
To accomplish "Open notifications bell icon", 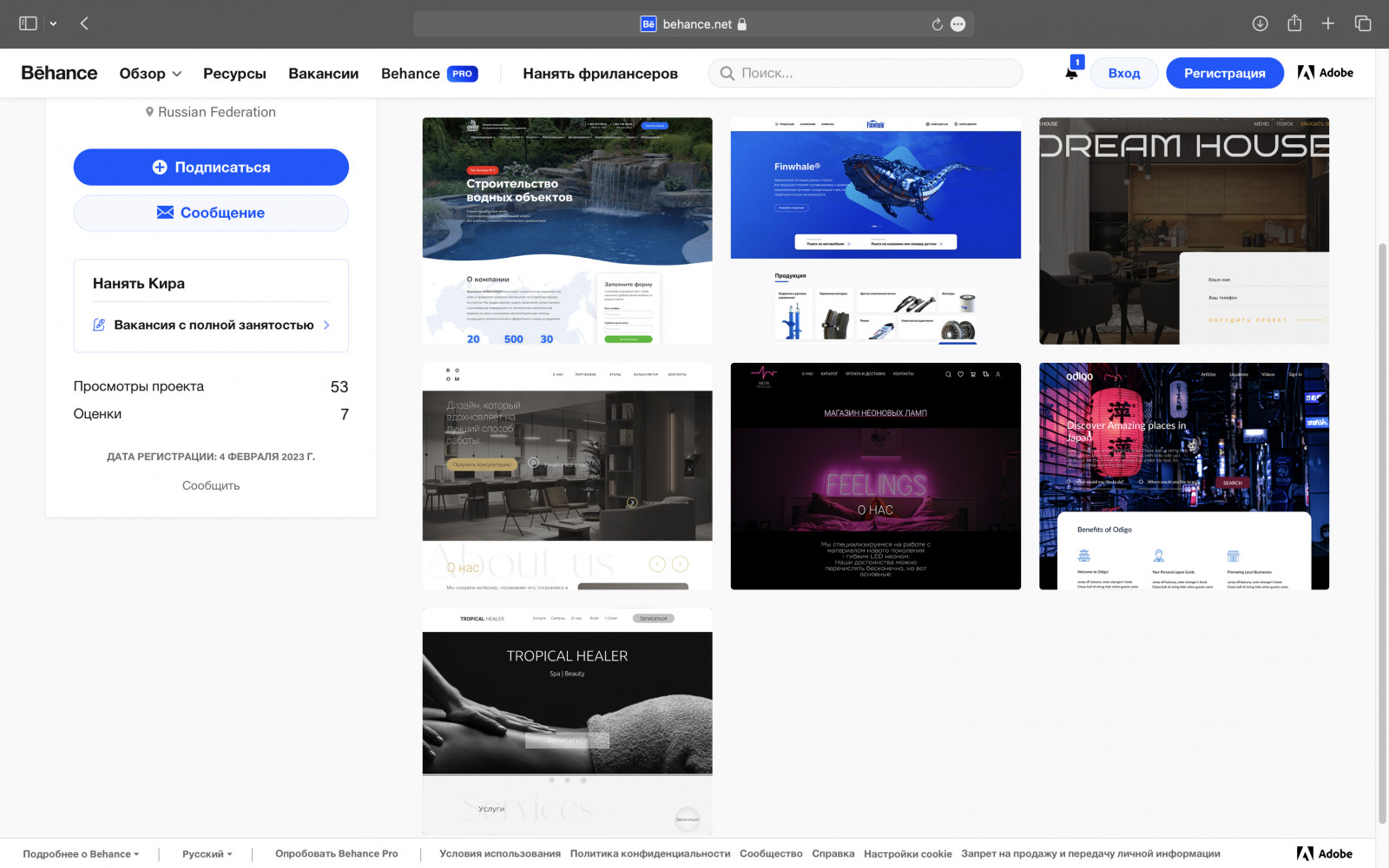I will coord(1071,73).
